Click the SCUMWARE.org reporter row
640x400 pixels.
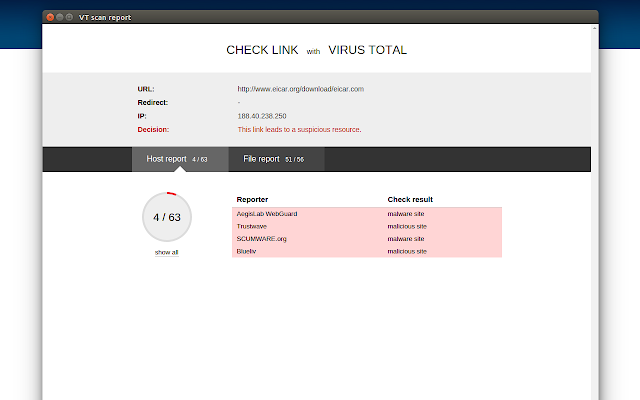click(367, 239)
